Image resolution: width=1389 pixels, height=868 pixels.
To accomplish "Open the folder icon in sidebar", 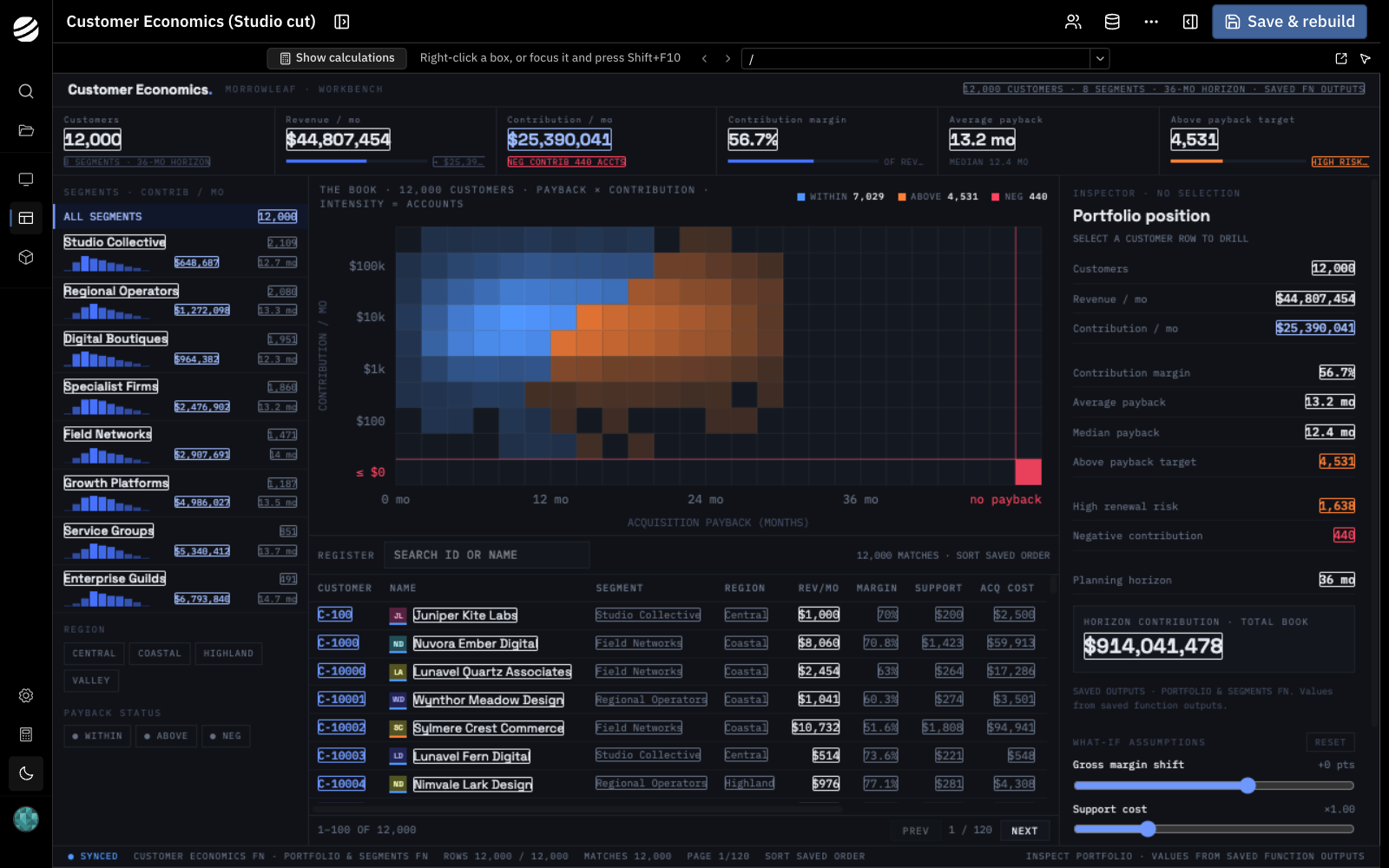I will [26, 130].
